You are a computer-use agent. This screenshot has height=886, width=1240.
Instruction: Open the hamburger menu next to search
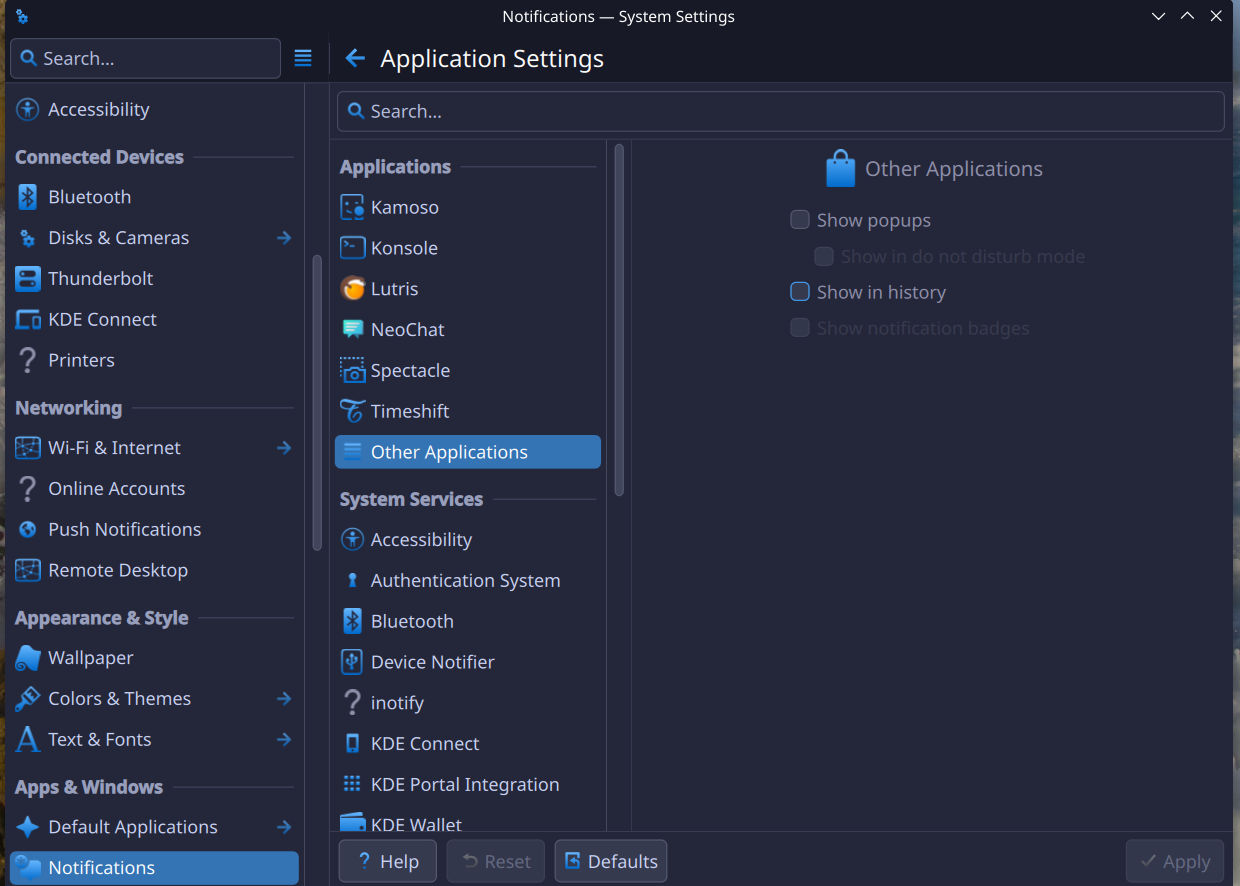point(303,59)
